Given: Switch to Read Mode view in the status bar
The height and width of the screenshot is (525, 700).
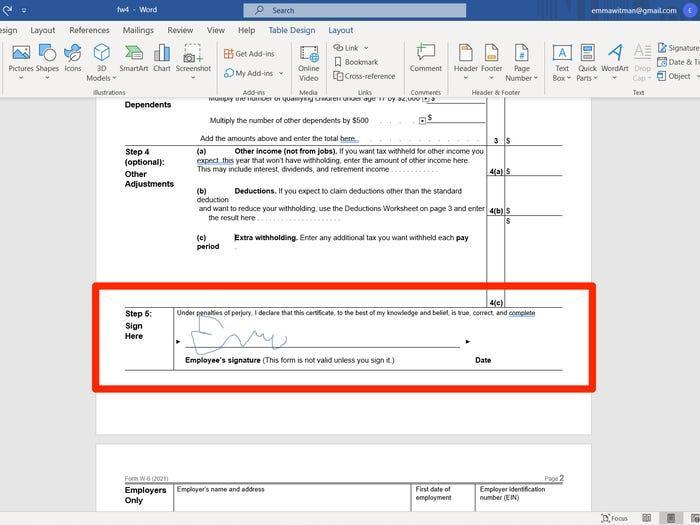Looking at the screenshot, I should click(646, 518).
